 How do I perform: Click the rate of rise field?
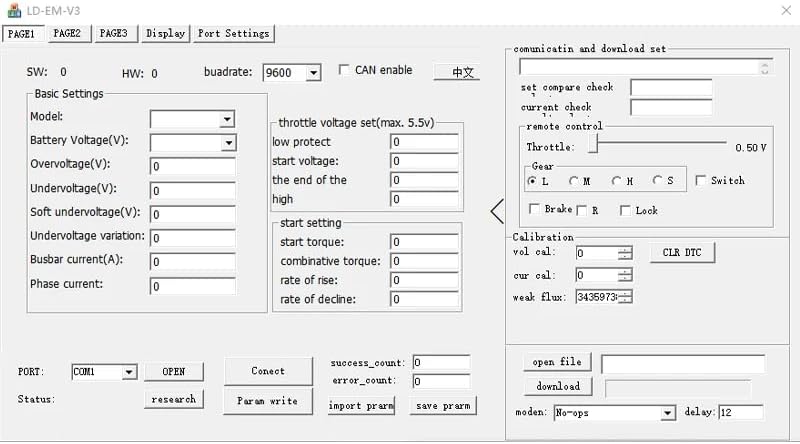coord(424,280)
